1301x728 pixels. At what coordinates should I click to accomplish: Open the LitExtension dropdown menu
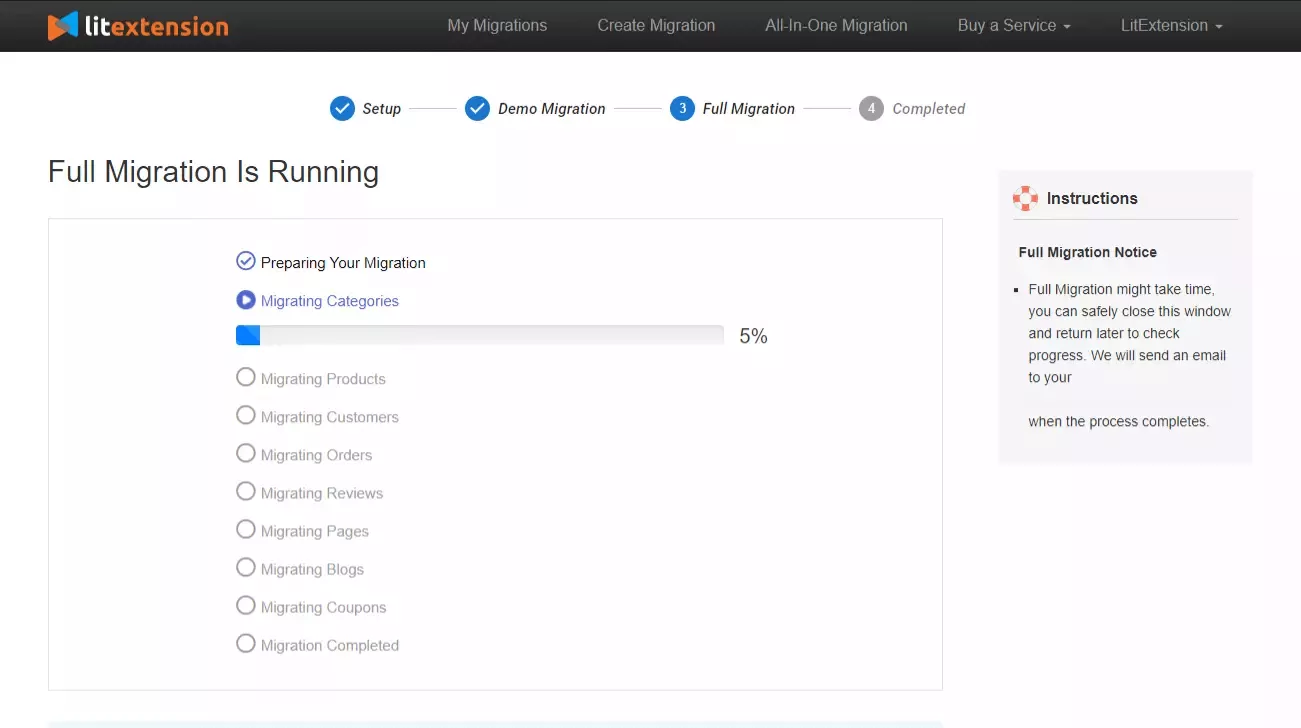tap(1171, 26)
